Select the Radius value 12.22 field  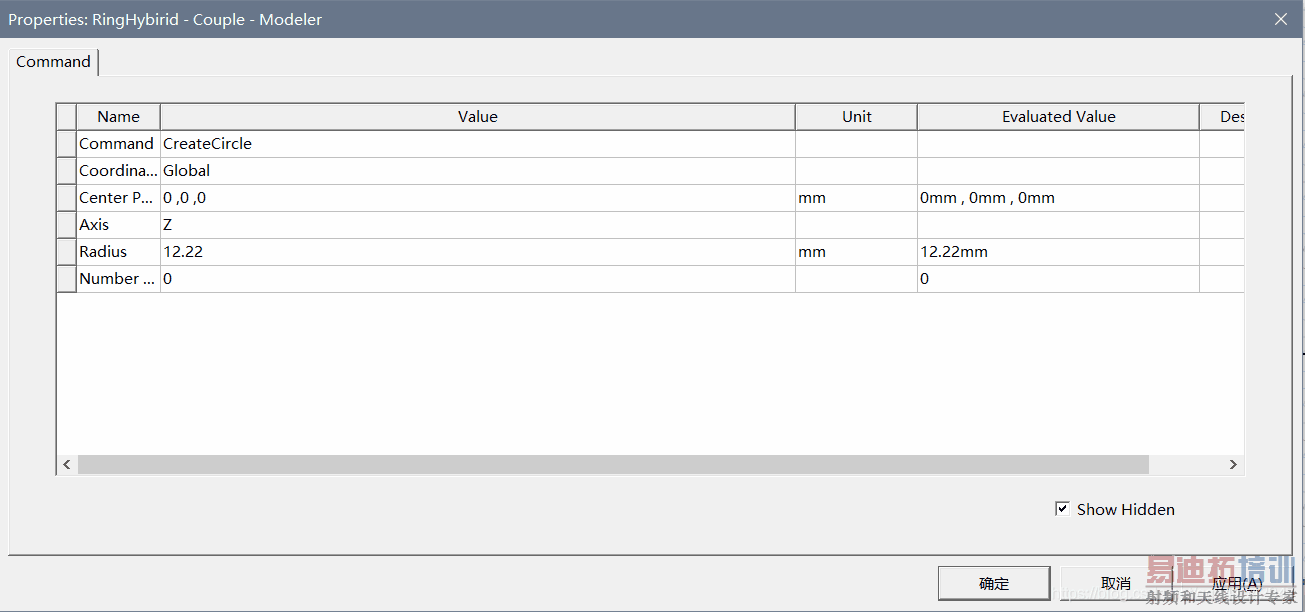pos(478,252)
